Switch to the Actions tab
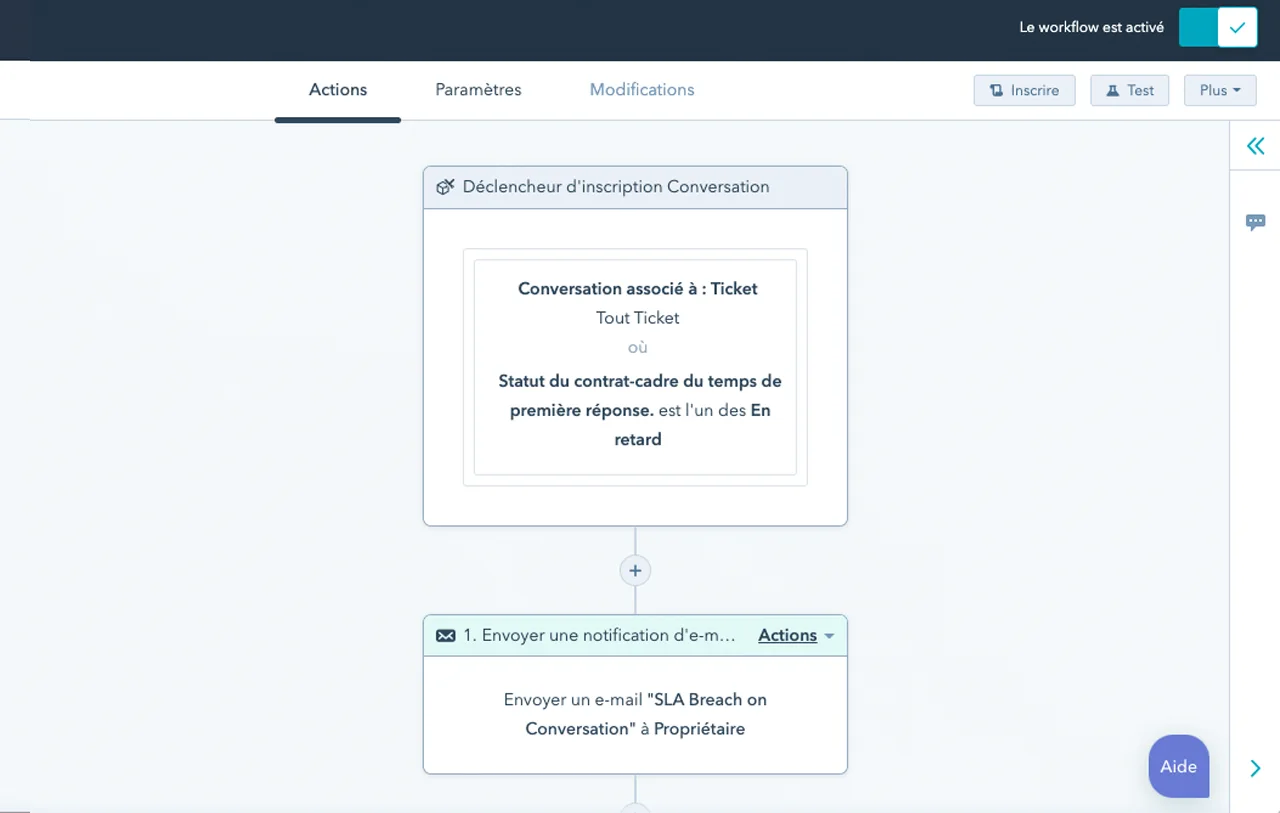The image size is (1280, 813). (338, 90)
